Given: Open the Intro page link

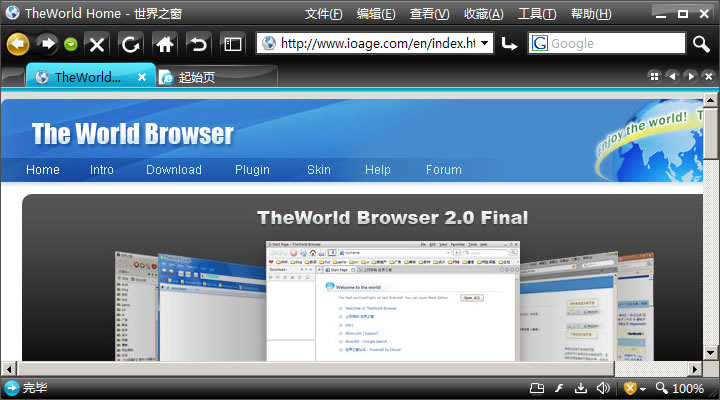Looking at the screenshot, I should coord(101,170).
